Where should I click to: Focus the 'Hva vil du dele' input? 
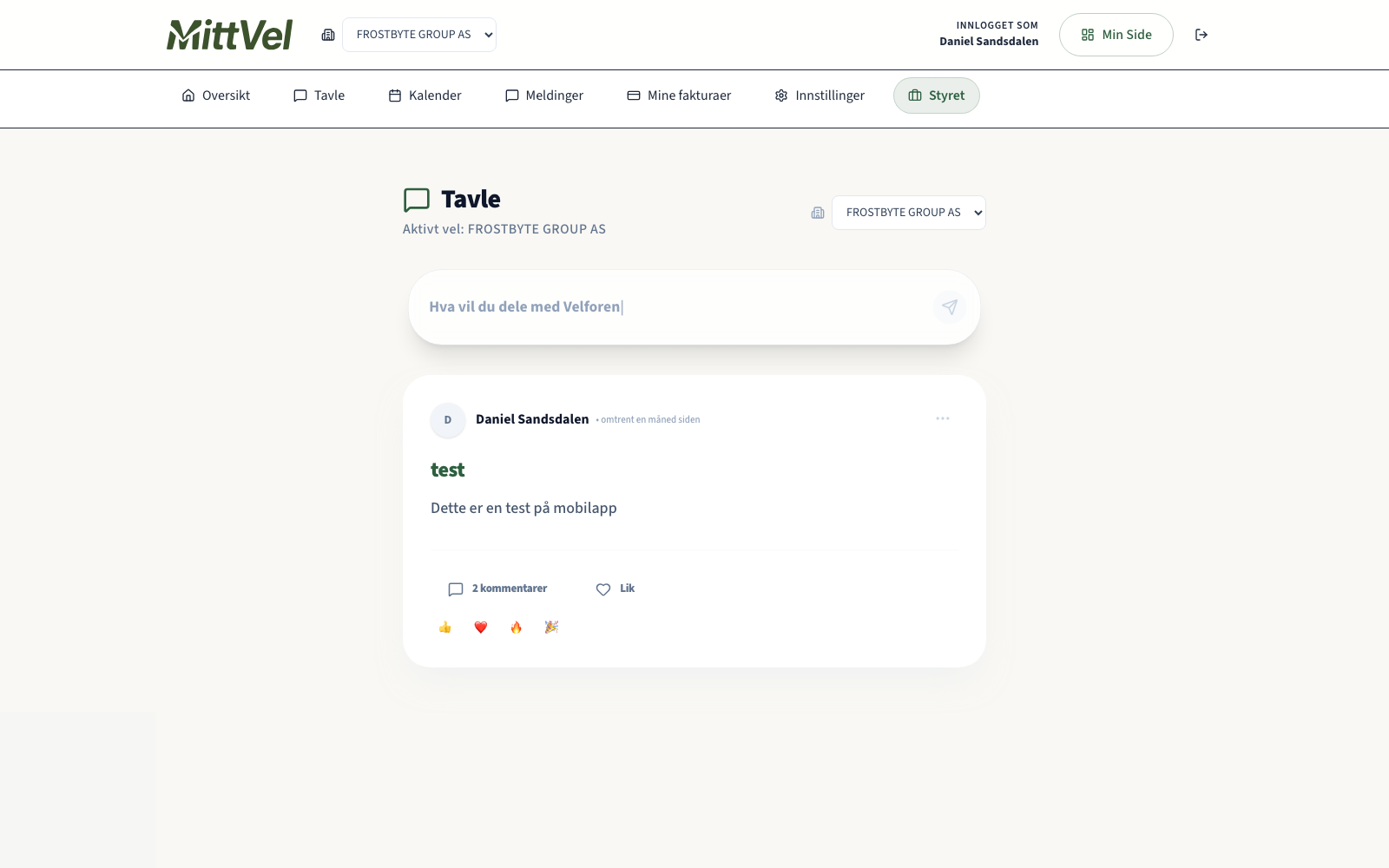tap(668, 307)
